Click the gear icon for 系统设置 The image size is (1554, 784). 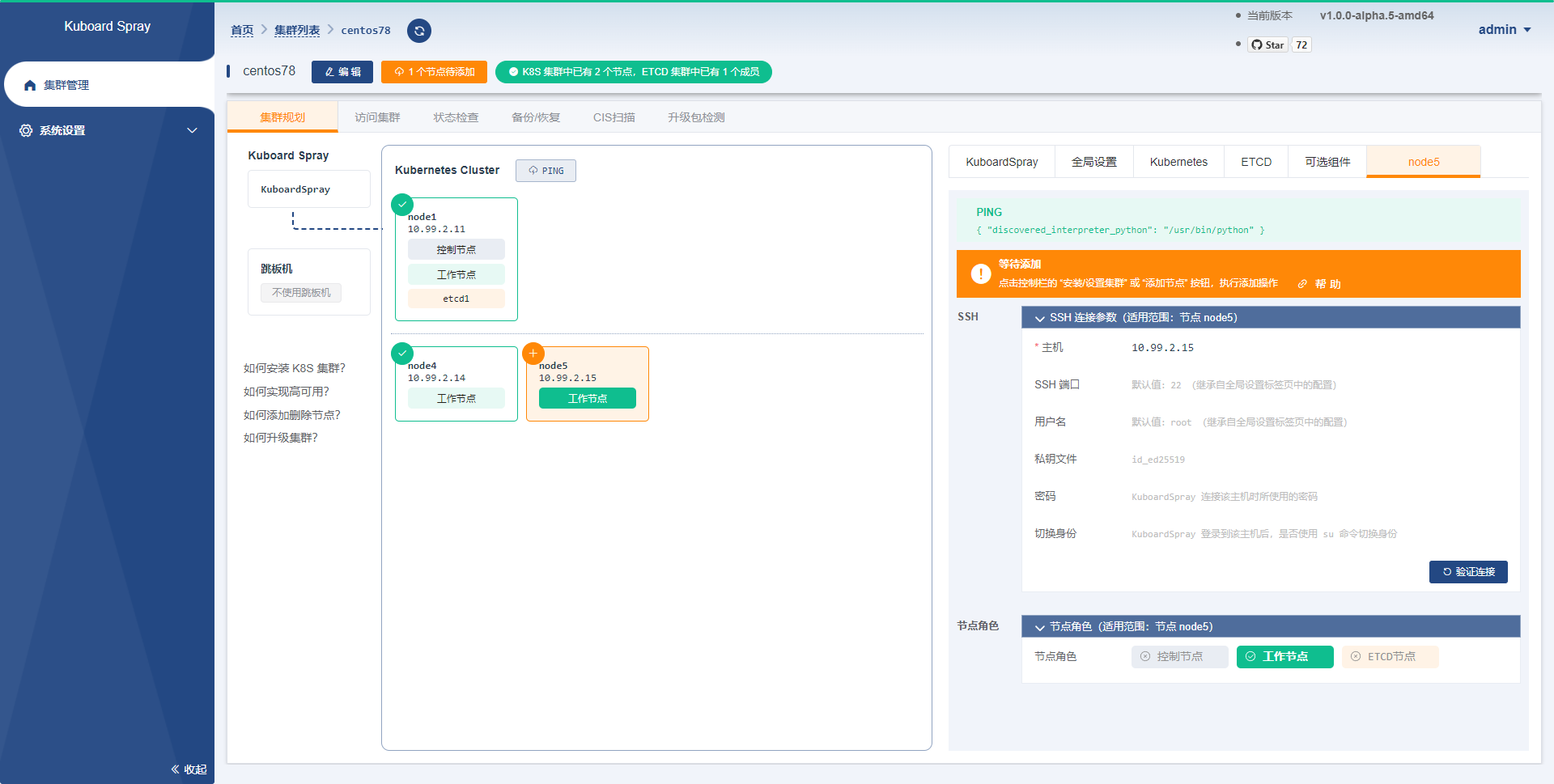pos(26,130)
